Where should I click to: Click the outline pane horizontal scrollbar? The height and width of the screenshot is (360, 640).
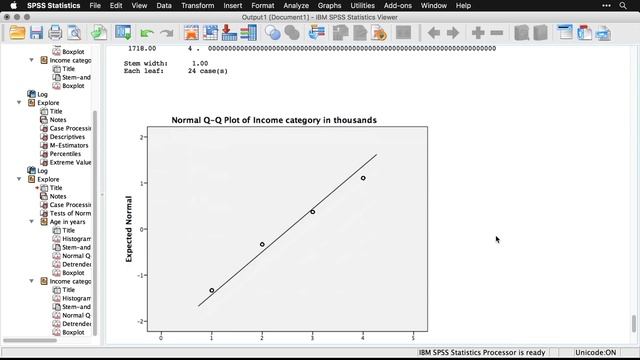[x=30, y=340]
